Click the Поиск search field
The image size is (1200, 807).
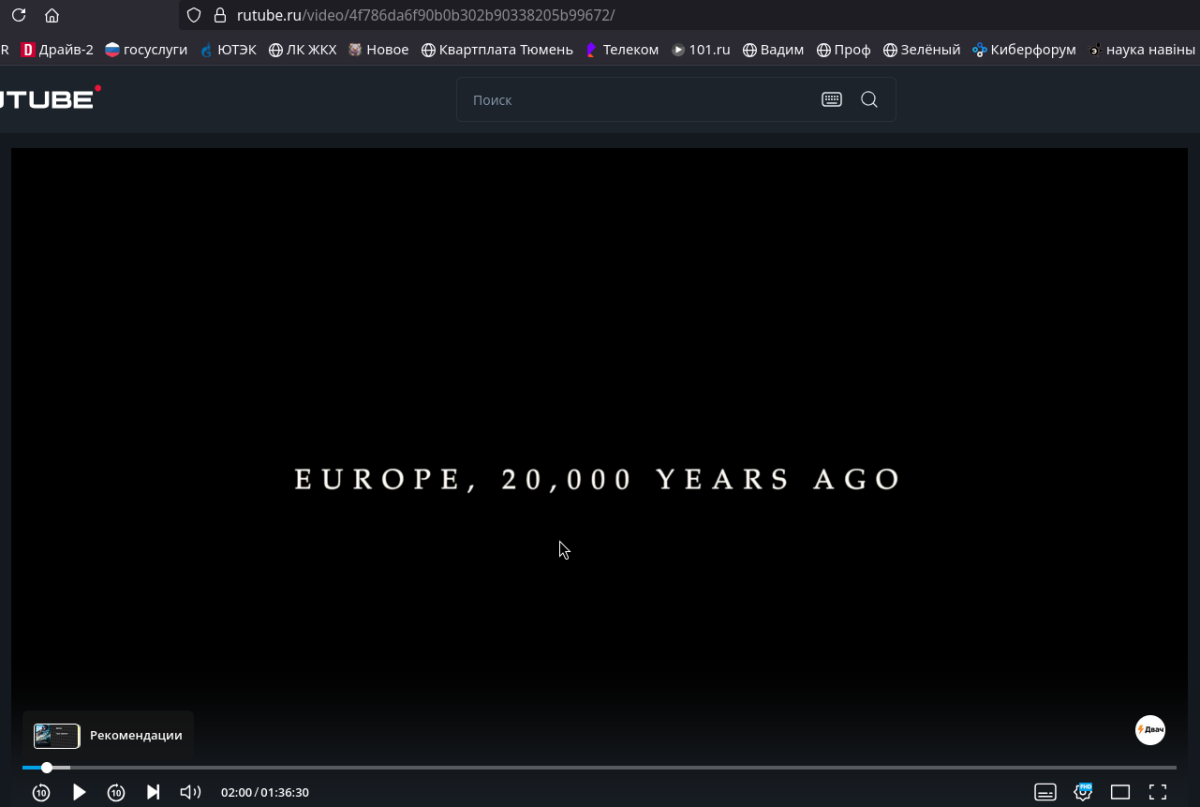point(635,100)
